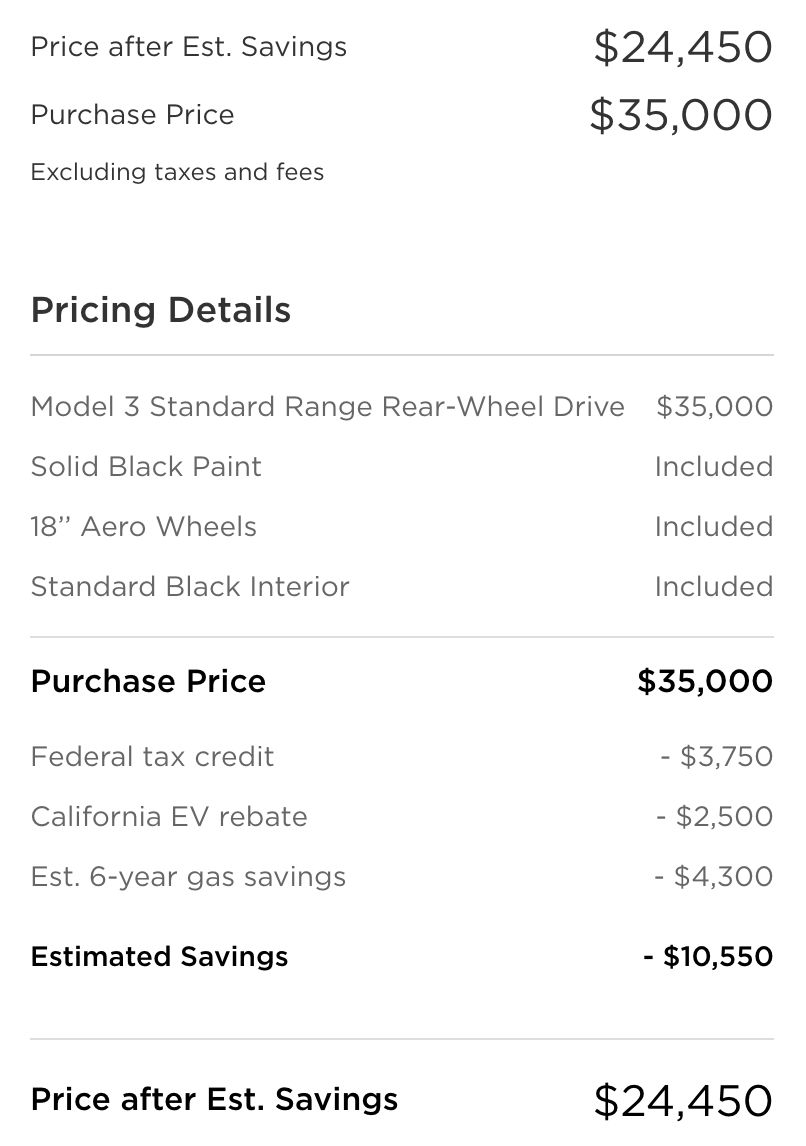Click the Excluding taxes and fees note
This screenshot has width=806, height=1146.
click(x=177, y=172)
